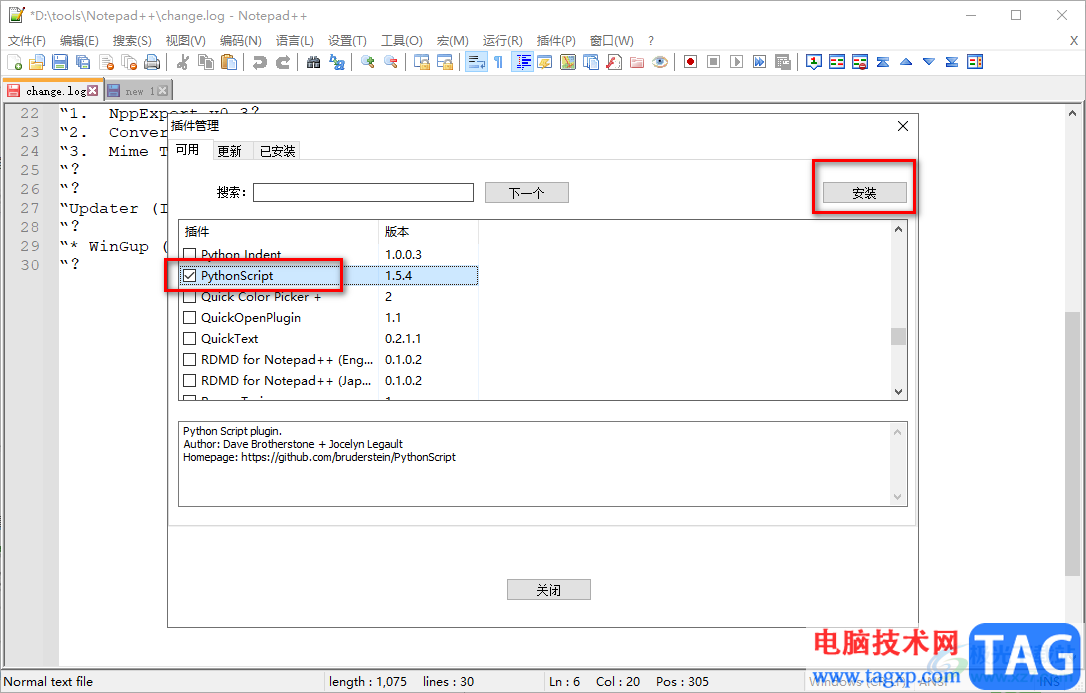
Task: Click plugin list scrollbar up arrow
Action: pos(898,229)
